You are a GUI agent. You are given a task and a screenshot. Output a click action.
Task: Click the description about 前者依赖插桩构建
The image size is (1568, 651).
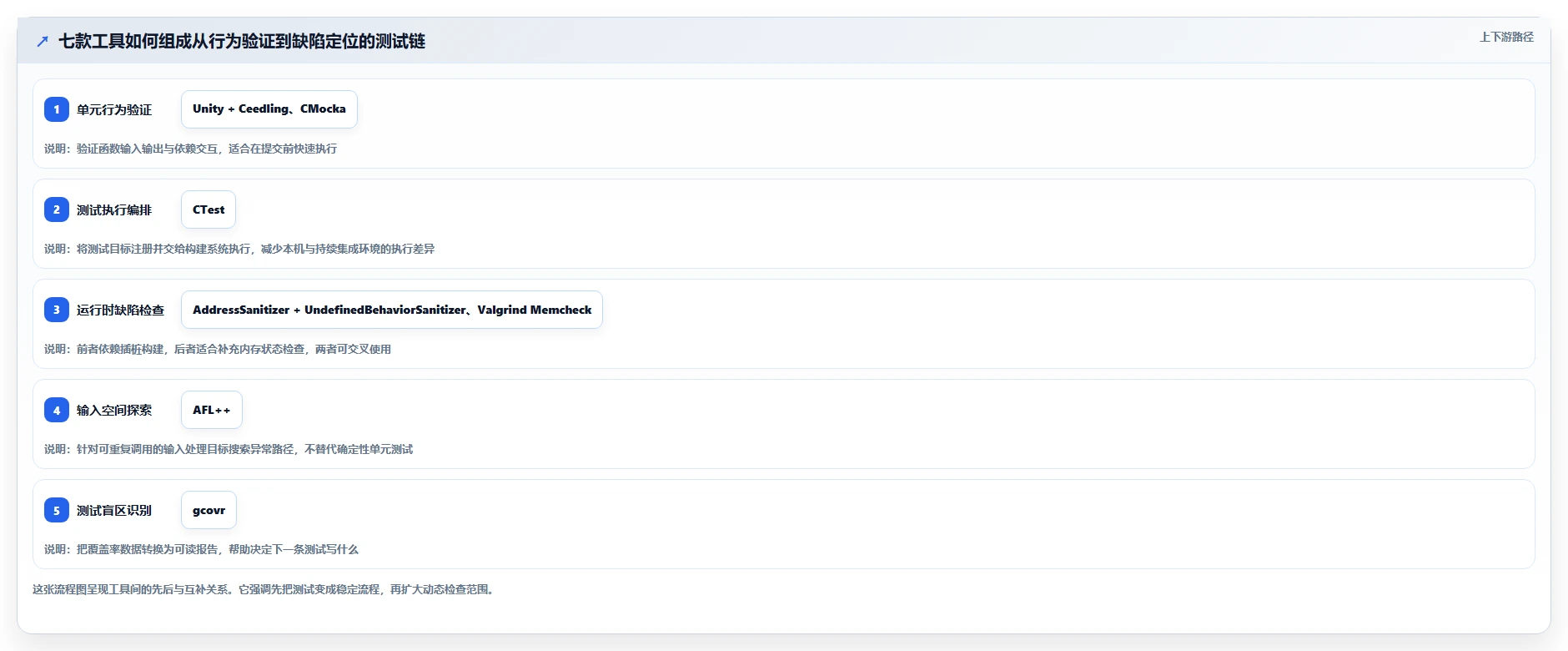(218, 349)
